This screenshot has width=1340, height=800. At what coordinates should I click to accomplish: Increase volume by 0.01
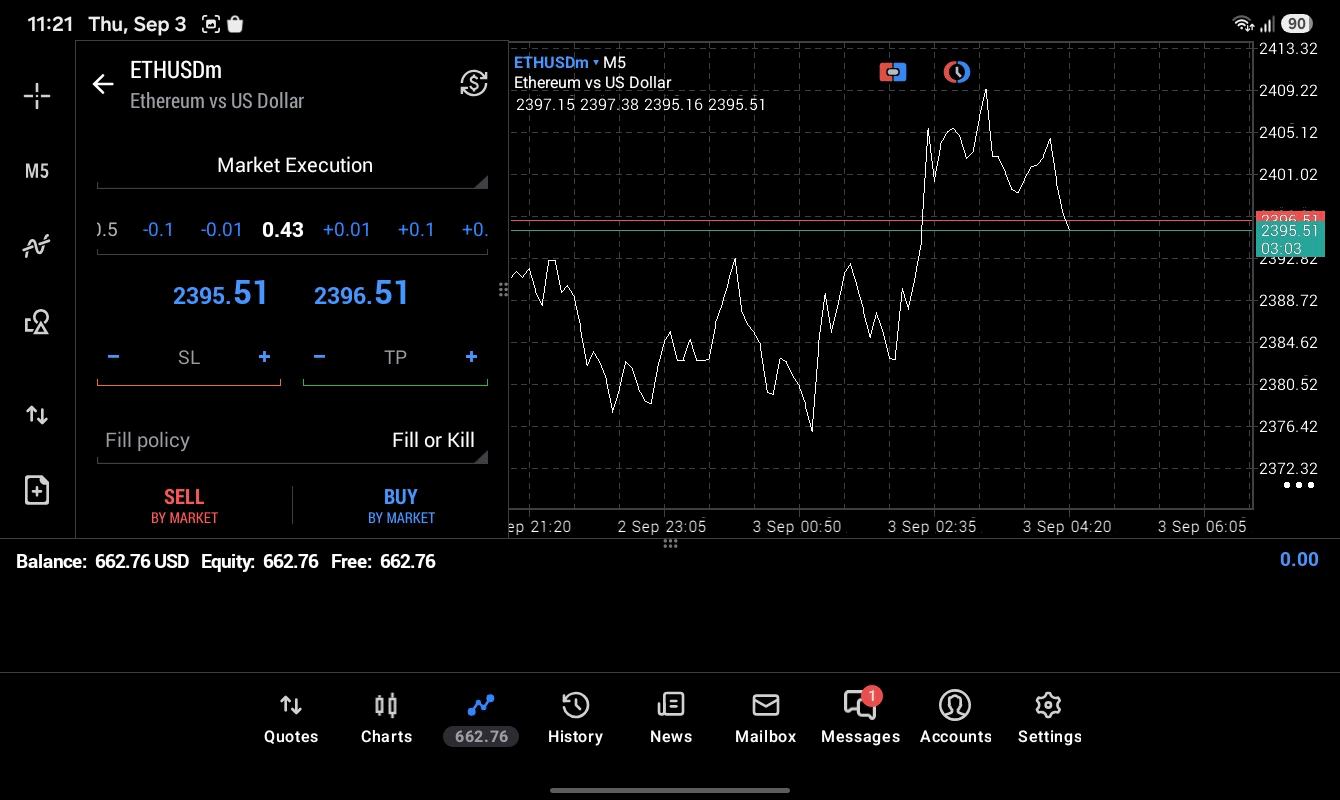pos(347,230)
